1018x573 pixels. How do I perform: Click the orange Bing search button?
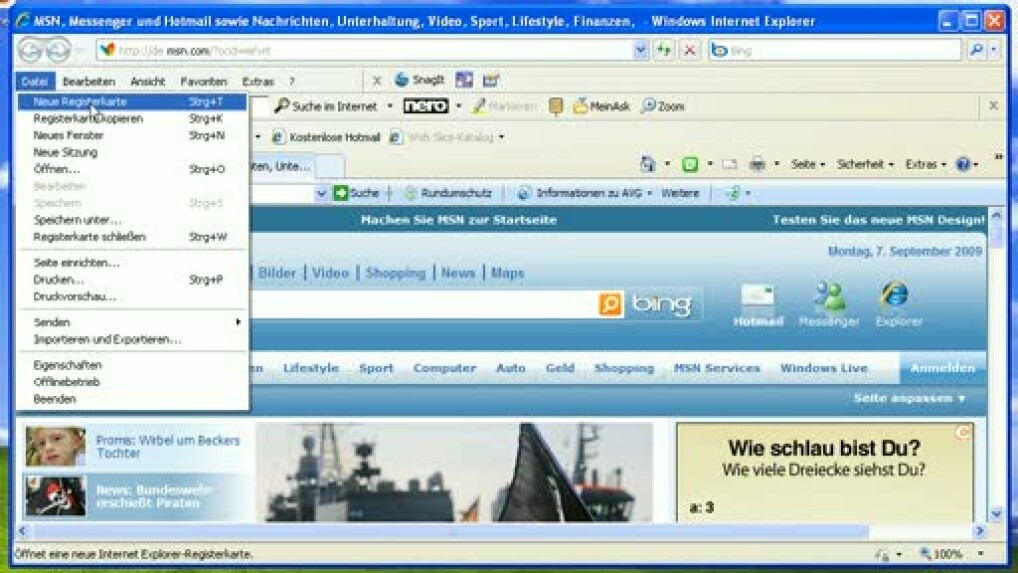point(610,304)
